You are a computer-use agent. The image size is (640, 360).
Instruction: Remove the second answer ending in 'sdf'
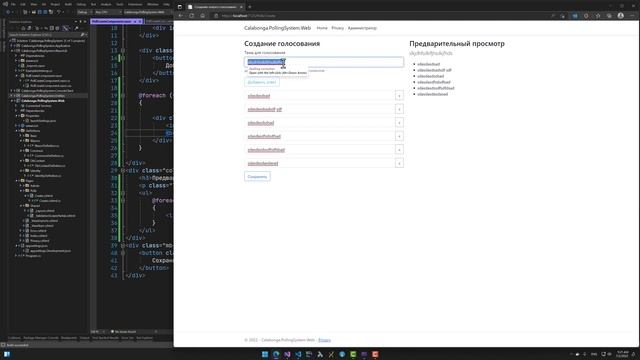(399, 109)
